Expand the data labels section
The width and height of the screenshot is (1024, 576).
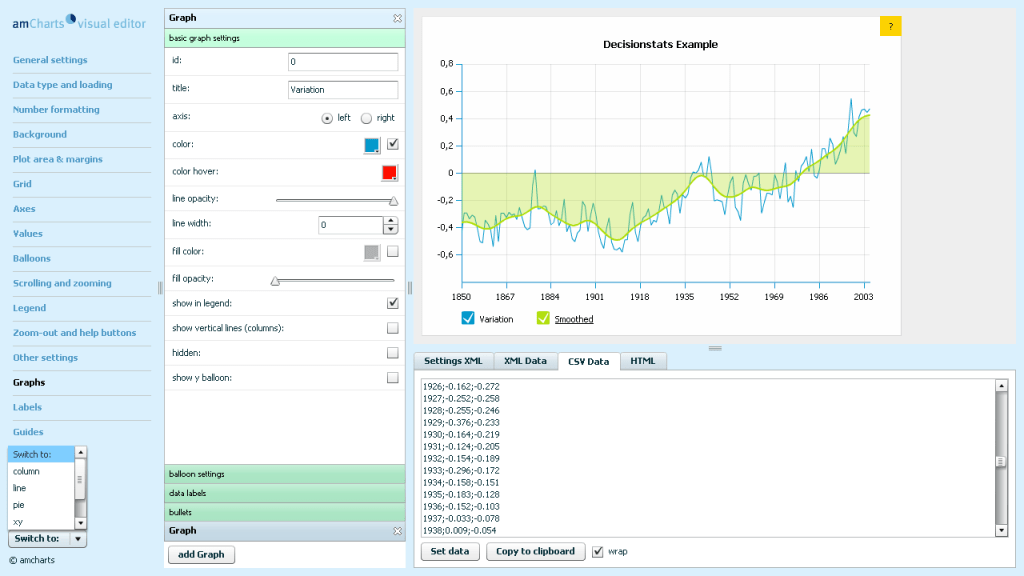tap(285, 493)
